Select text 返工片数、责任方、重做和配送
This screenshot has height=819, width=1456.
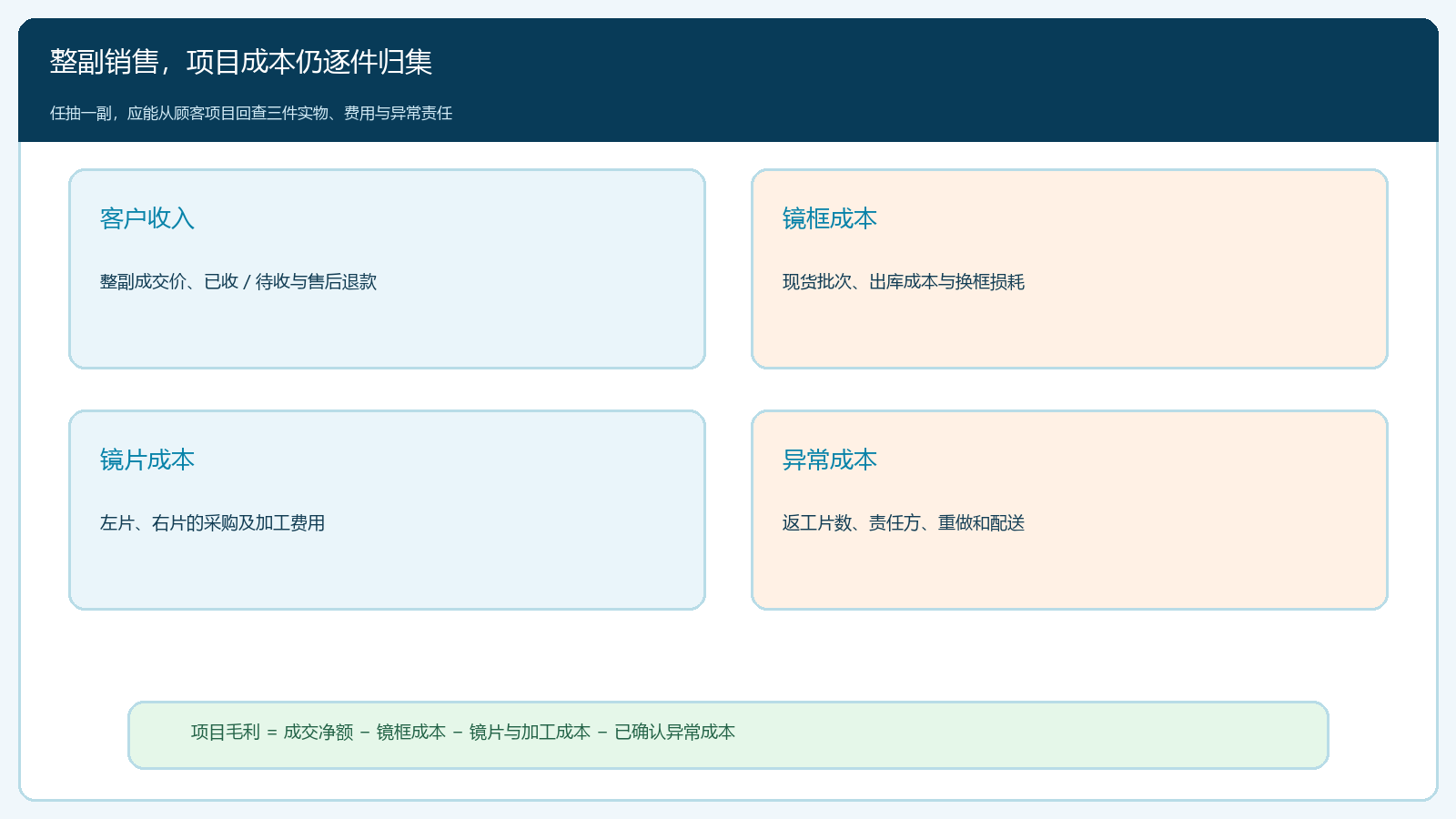click(x=904, y=523)
